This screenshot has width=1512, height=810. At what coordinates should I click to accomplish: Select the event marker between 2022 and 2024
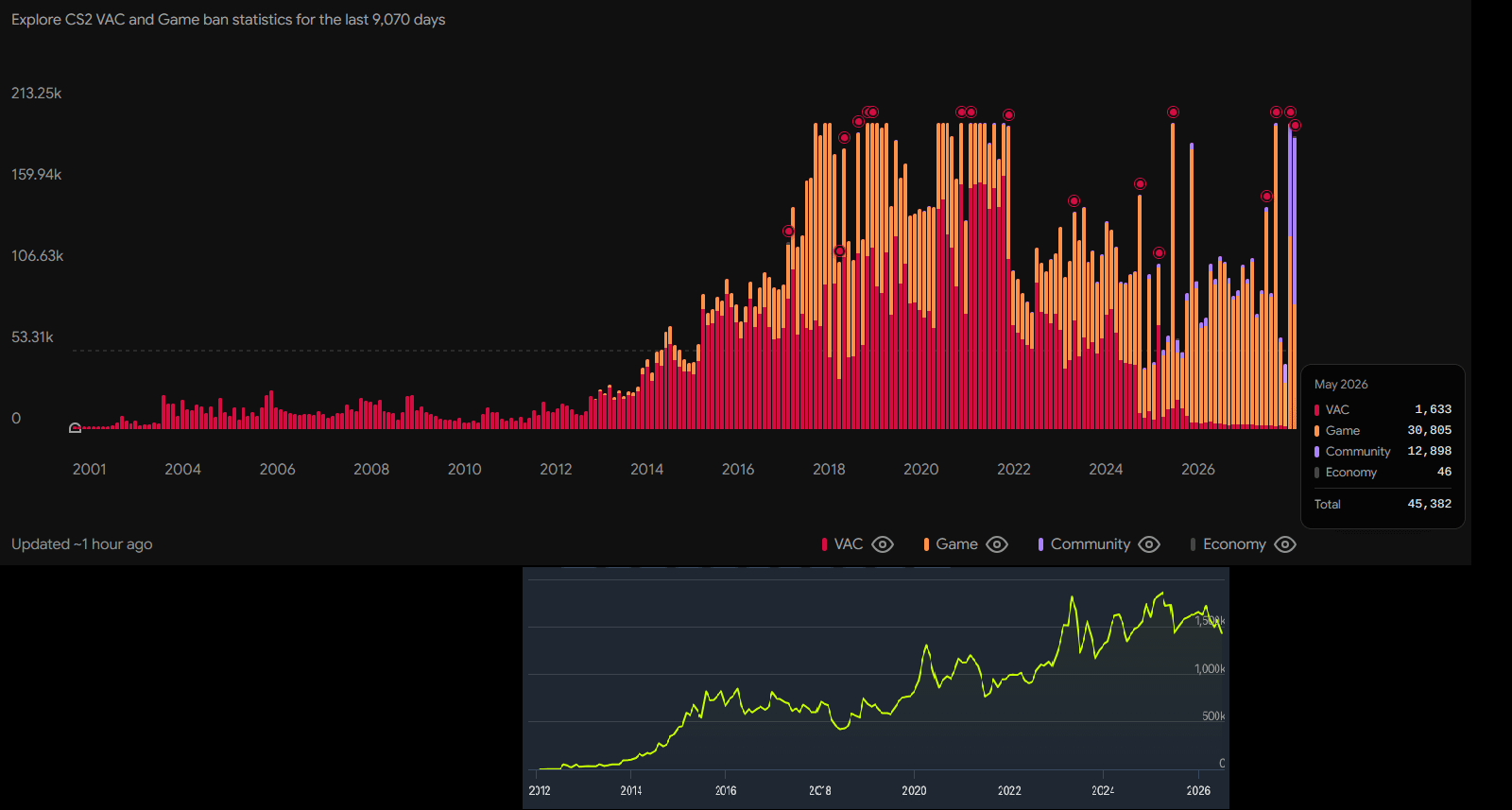click(x=1074, y=200)
